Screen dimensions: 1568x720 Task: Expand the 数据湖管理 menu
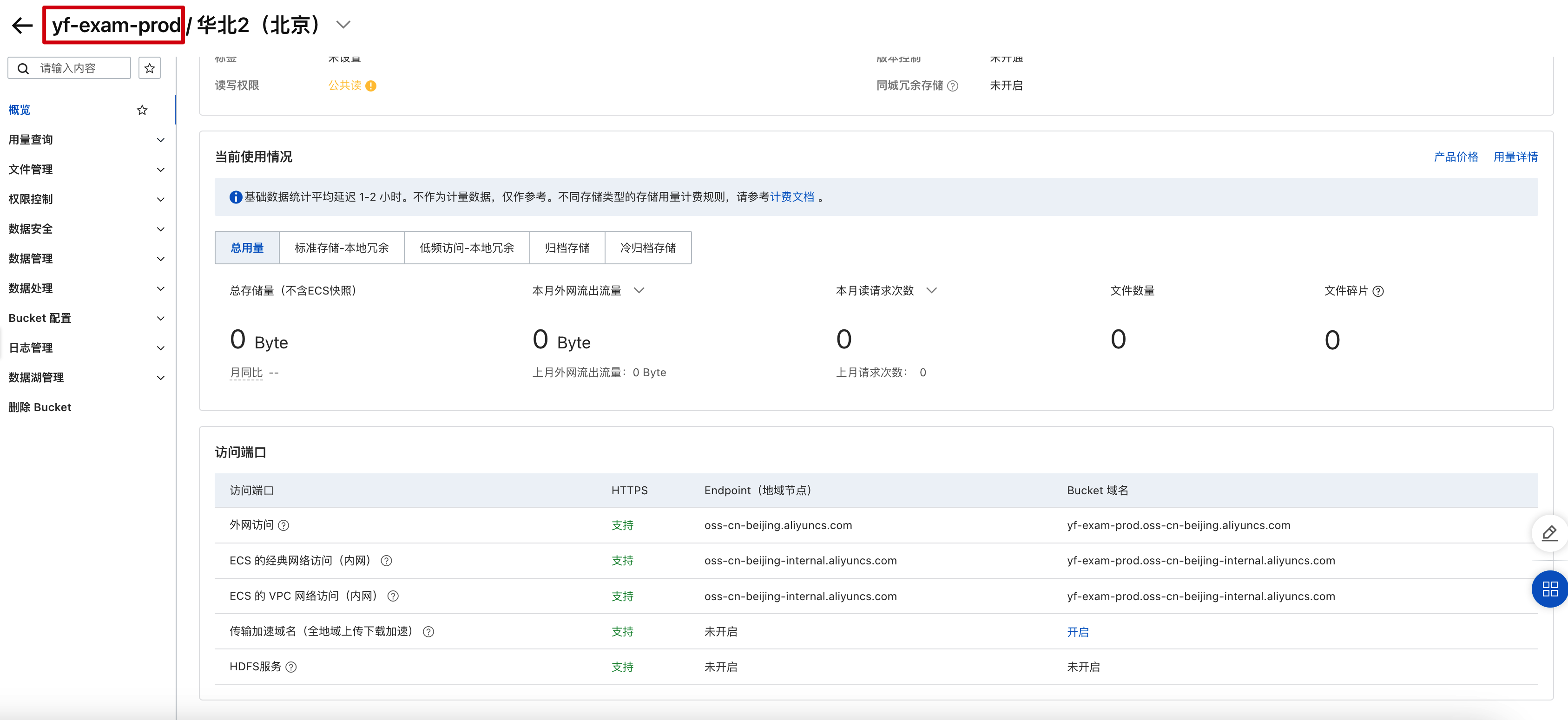(x=86, y=378)
